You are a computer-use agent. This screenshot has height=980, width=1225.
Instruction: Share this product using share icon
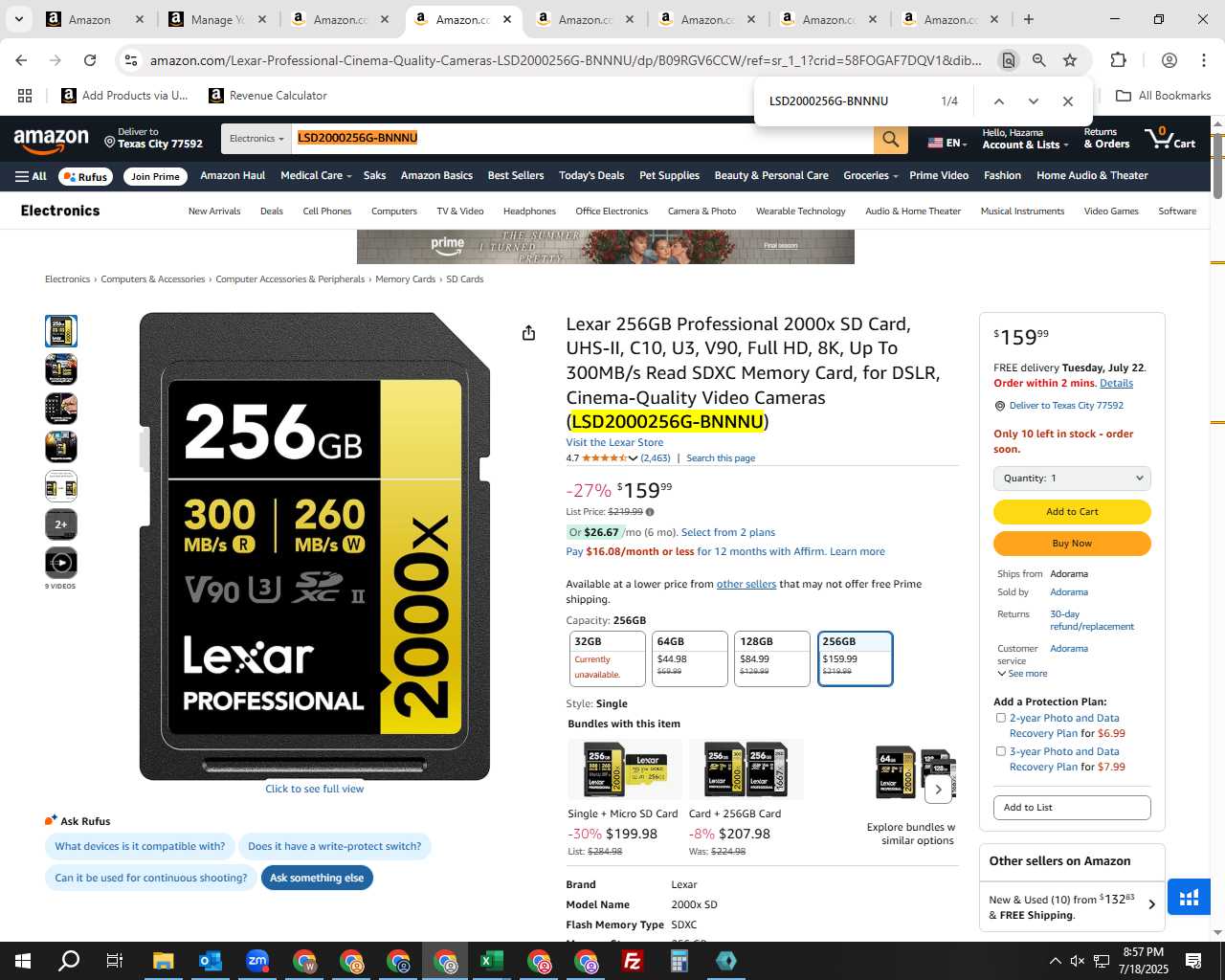[x=528, y=333]
